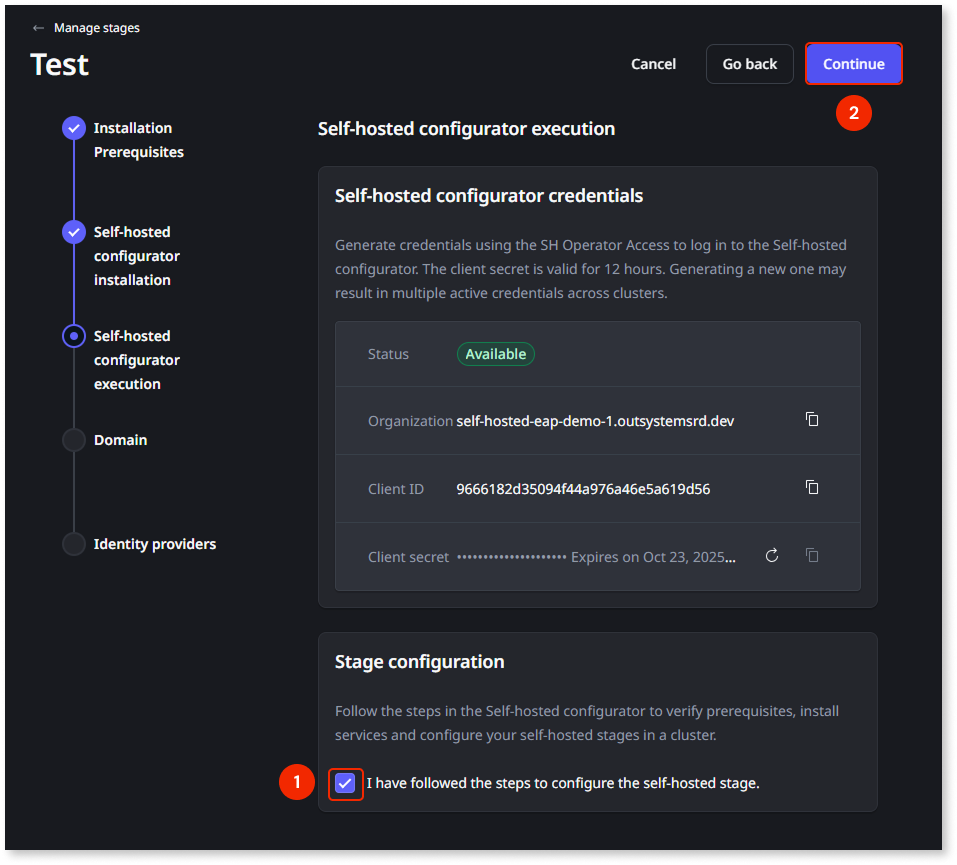957x865 pixels.
Task: Select the Domain step label
Action: point(120,440)
